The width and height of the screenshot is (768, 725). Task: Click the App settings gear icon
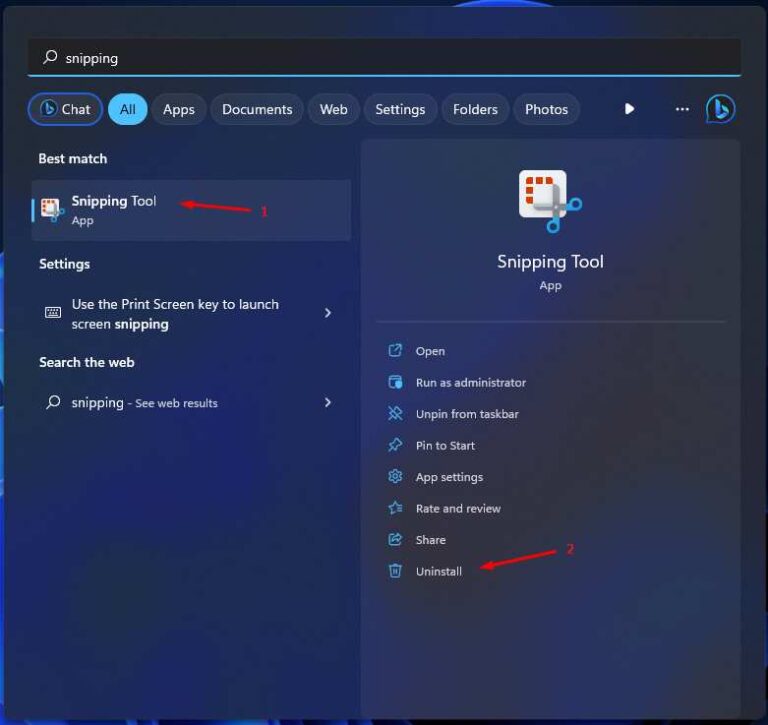(395, 476)
